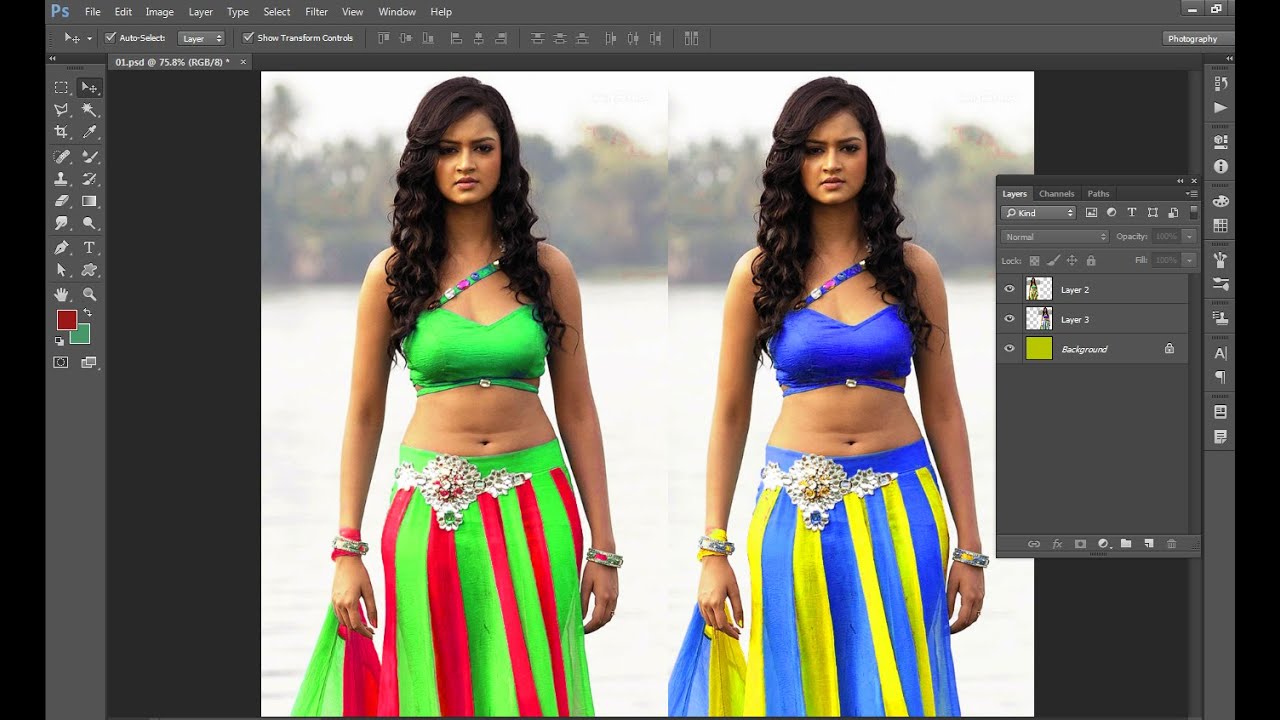
Task: Create a new layer
Action: (x=1149, y=544)
